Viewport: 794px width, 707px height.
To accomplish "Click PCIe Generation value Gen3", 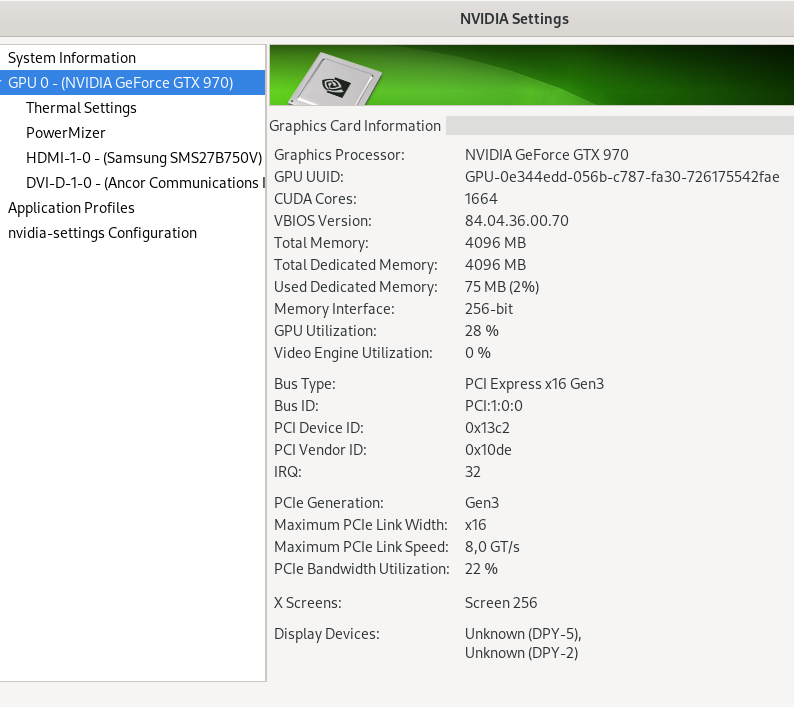I will (x=482, y=503).
